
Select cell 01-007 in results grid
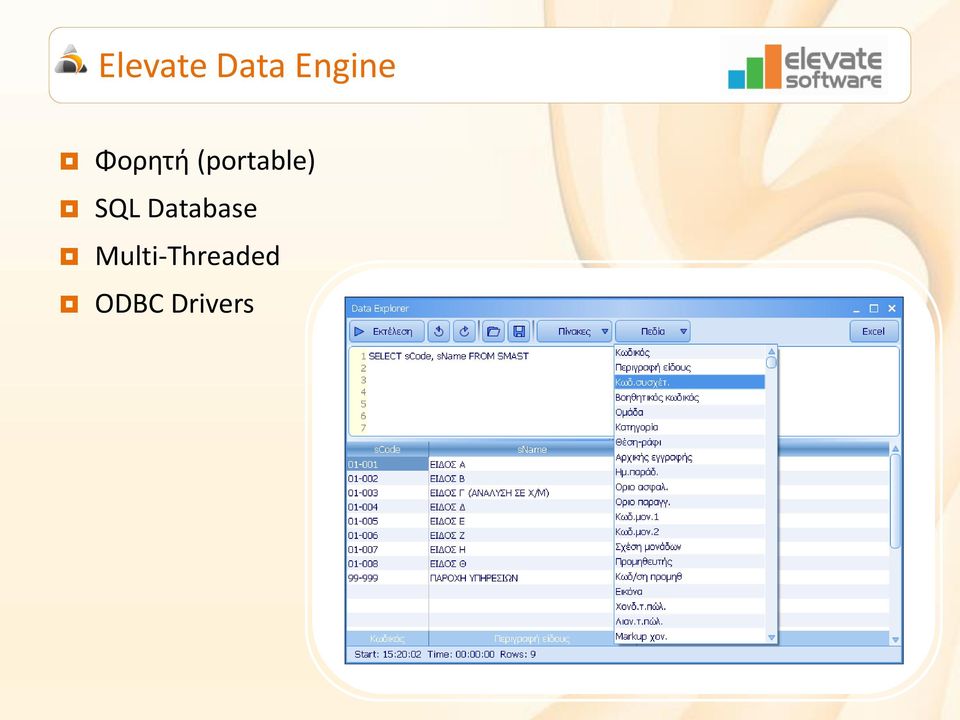click(x=387, y=549)
